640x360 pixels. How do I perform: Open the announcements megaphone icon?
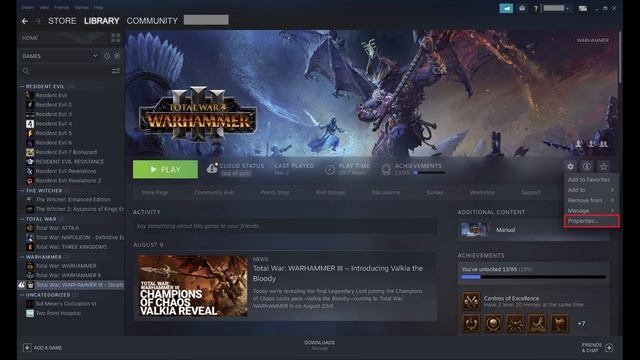[x=506, y=8]
